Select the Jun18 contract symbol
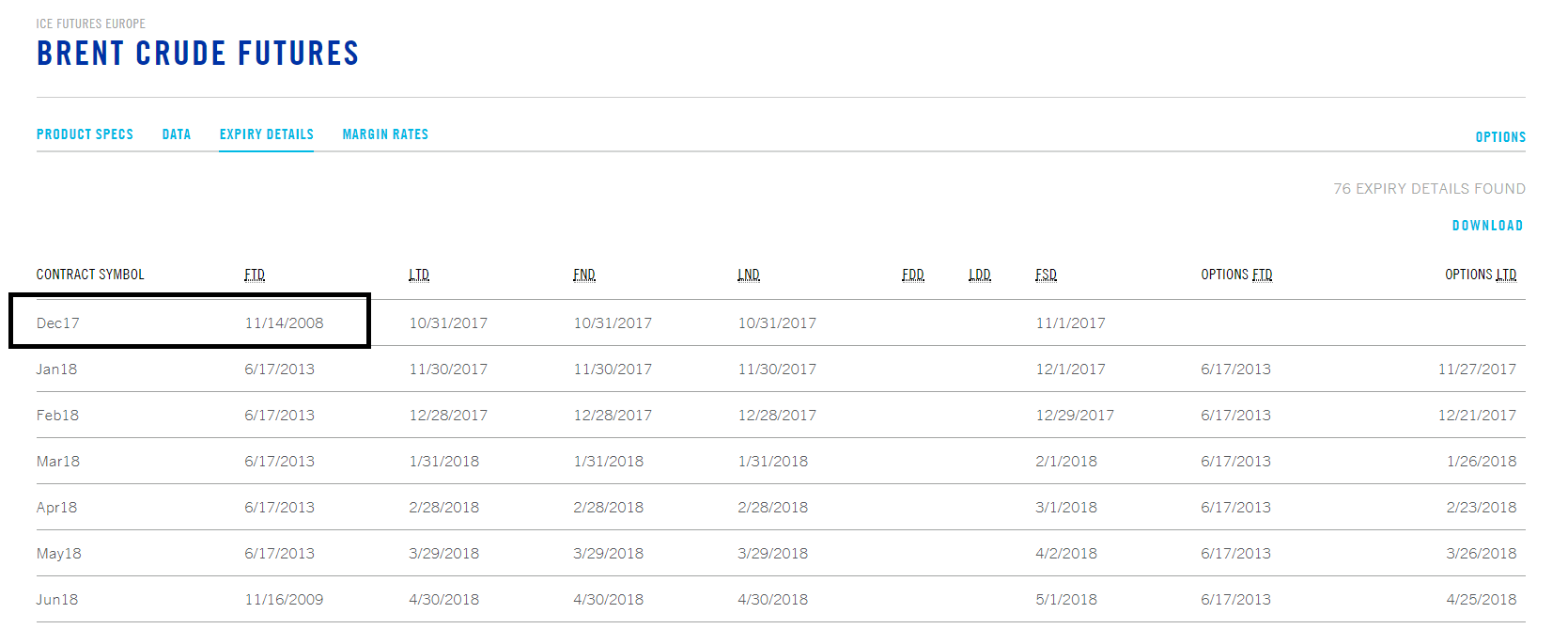Screen dimensions: 1568x629 click(57, 600)
